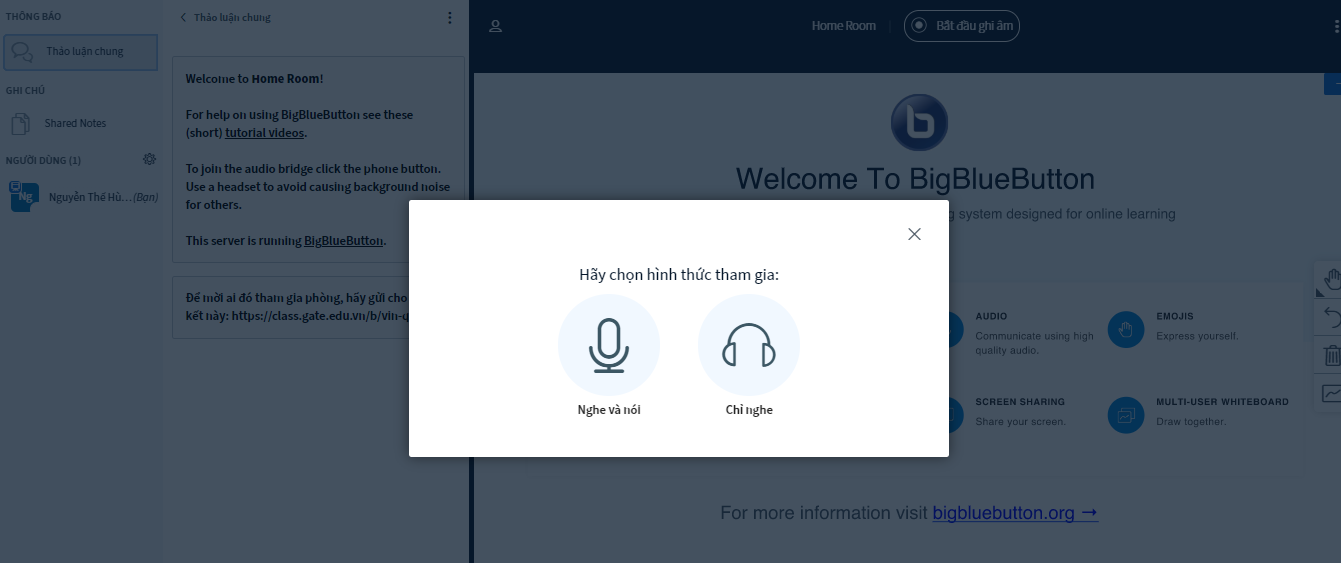The width and height of the screenshot is (1341, 563).
Task: Select user Nguyễn Thế Hù… (Bạn)
Action: [x=82, y=197]
